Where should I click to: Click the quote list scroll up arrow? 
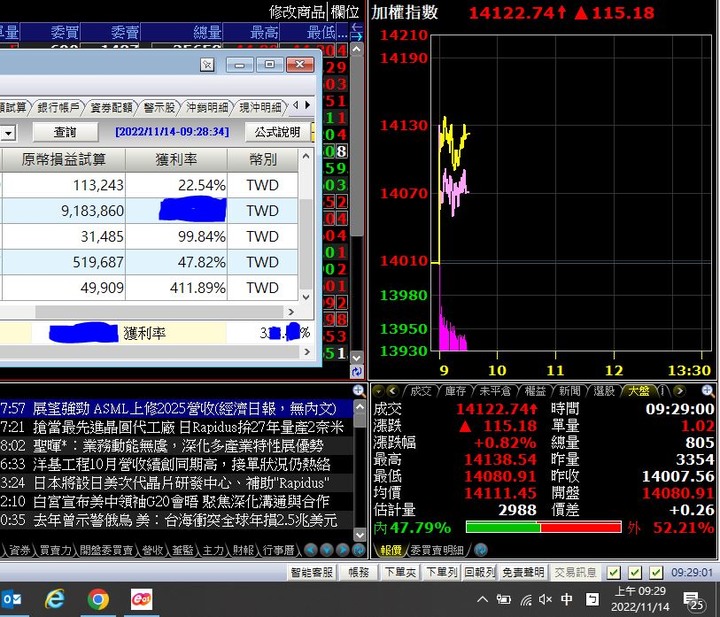tap(357, 49)
